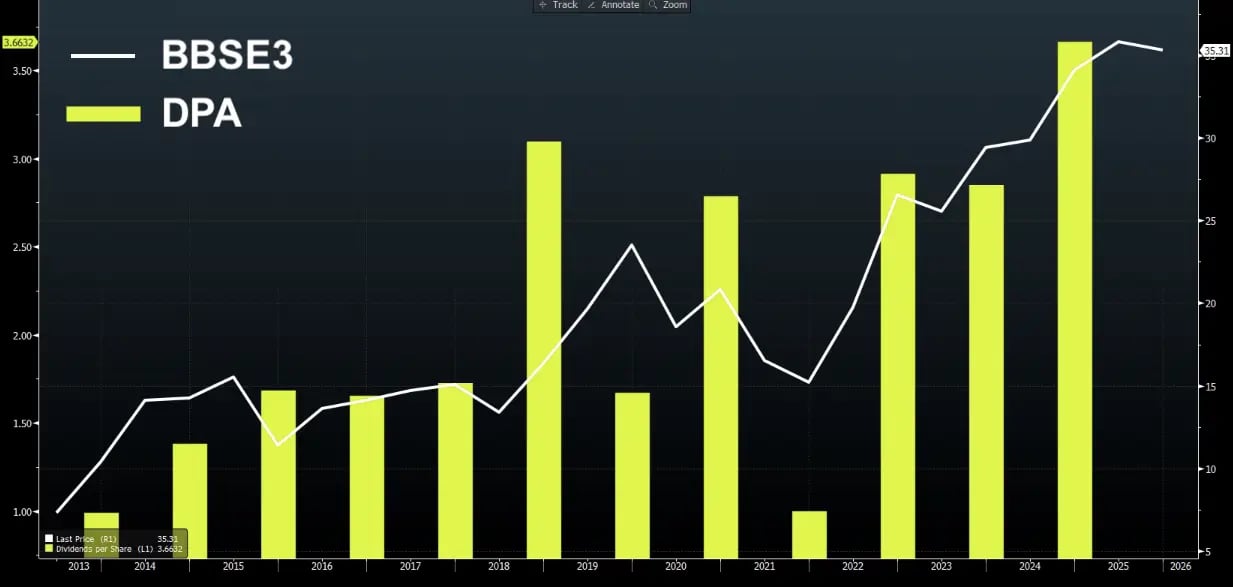
Task: Click the 2014 year label on time axis
Action: pyautogui.click(x=145, y=567)
